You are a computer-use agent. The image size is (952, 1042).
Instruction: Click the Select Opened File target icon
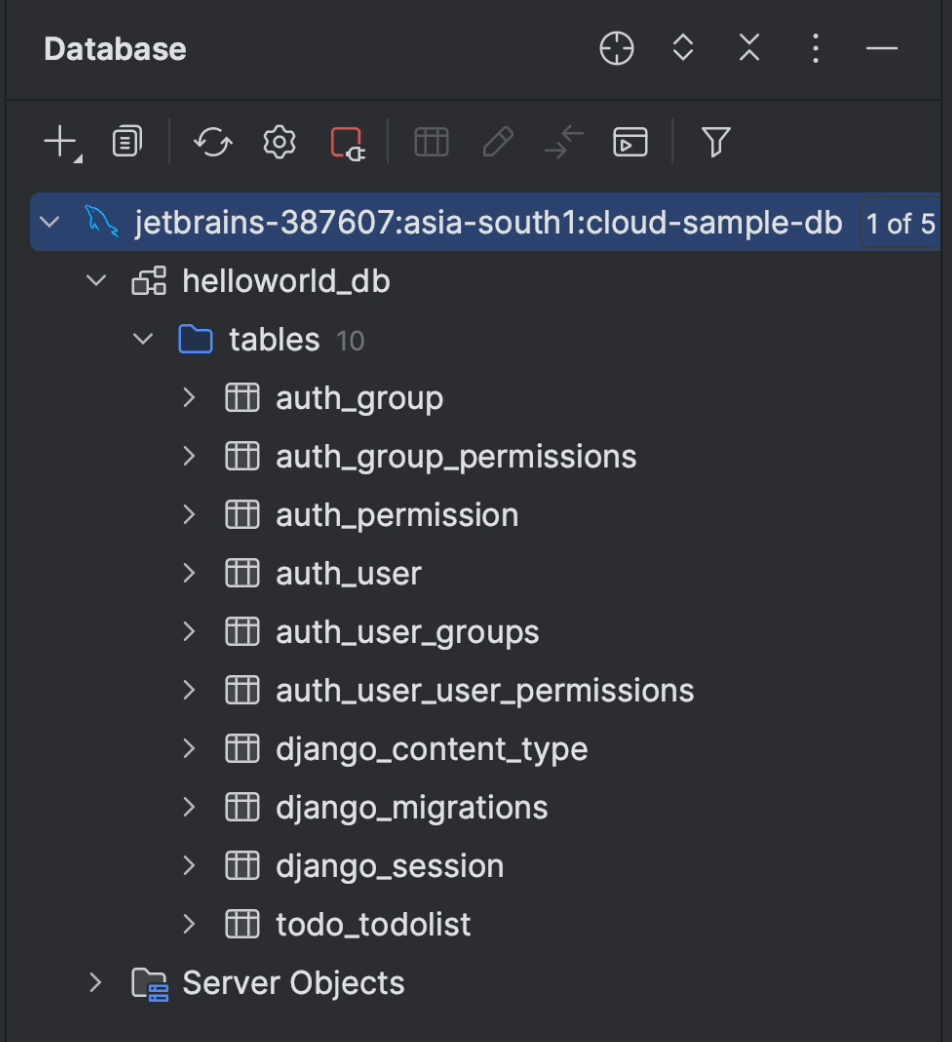click(616, 48)
